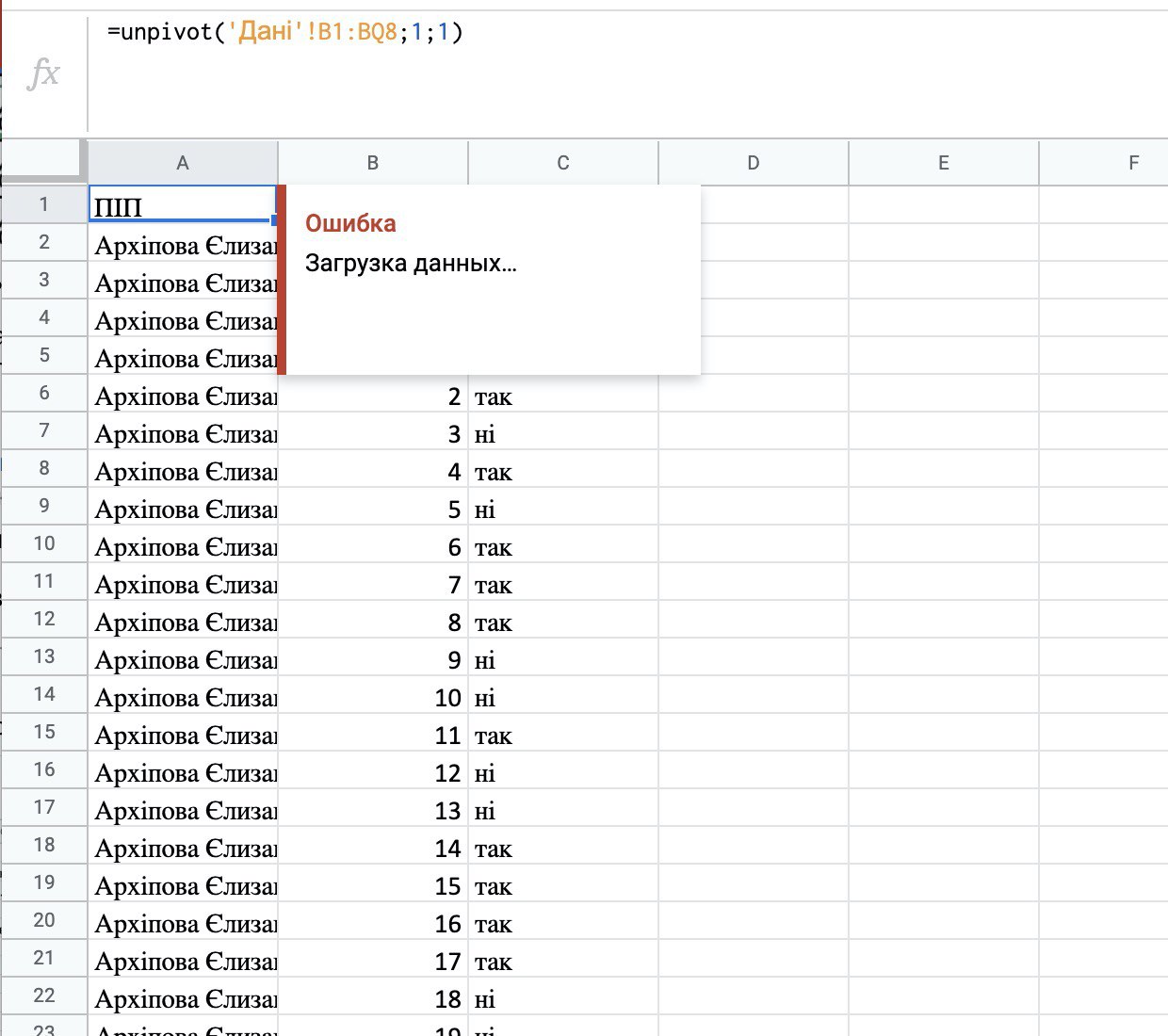Click row 22 header
This screenshot has height=1036, width=1168.
43,996
